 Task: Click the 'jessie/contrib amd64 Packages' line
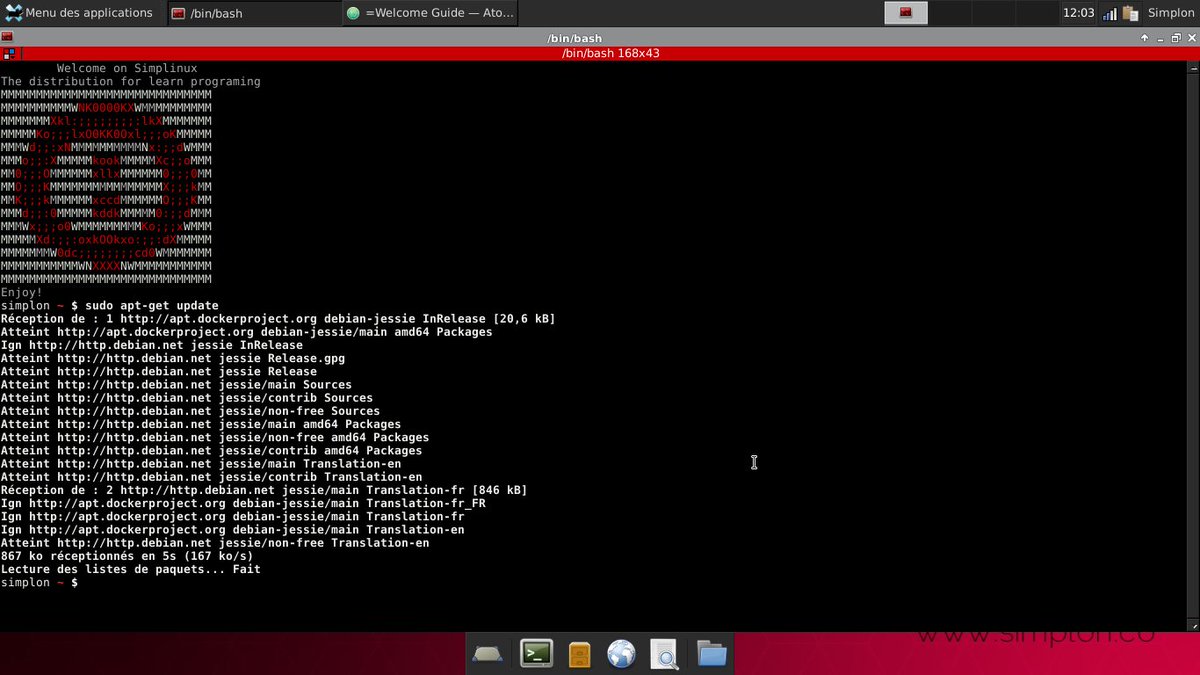211,450
